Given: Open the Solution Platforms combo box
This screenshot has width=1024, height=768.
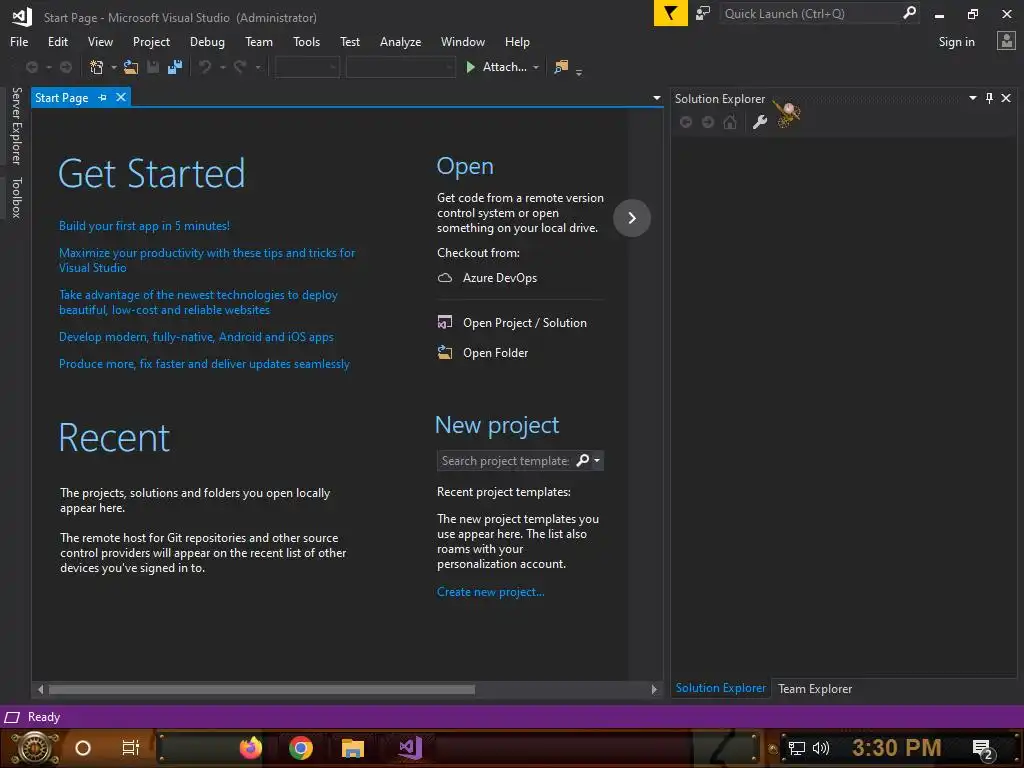Looking at the screenshot, I should [400, 67].
